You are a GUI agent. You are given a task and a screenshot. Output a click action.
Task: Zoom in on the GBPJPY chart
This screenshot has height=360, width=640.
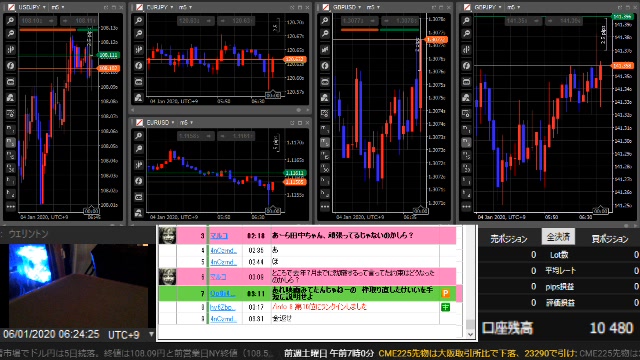(466, 20)
